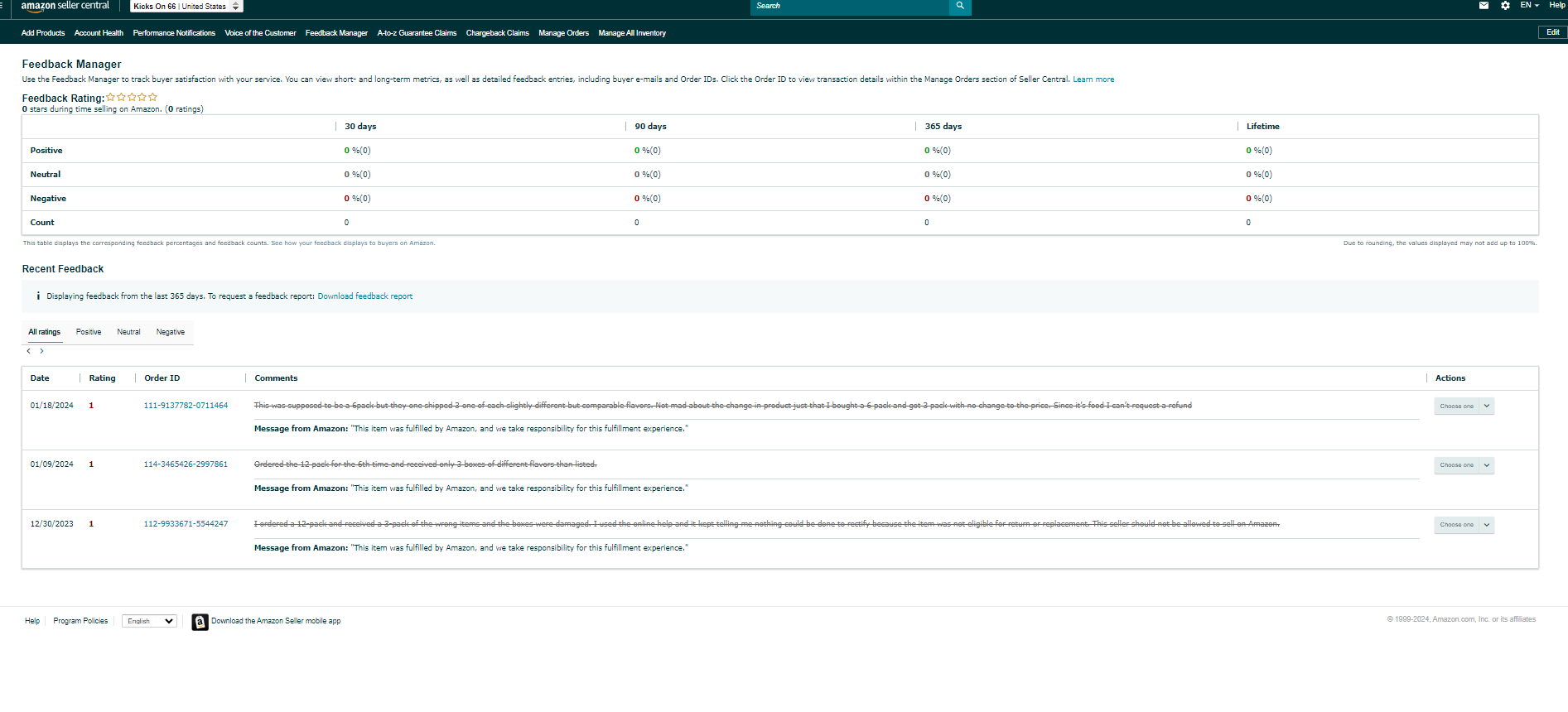Open order 114-3465426-2997861 link
This screenshot has width=1568, height=712.
click(186, 464)
